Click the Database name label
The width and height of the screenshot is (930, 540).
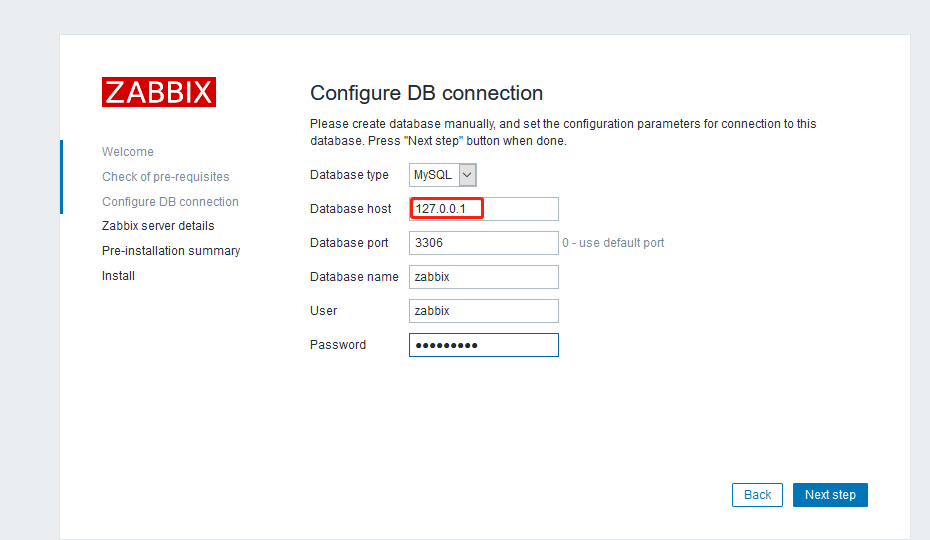pos(354,277)
